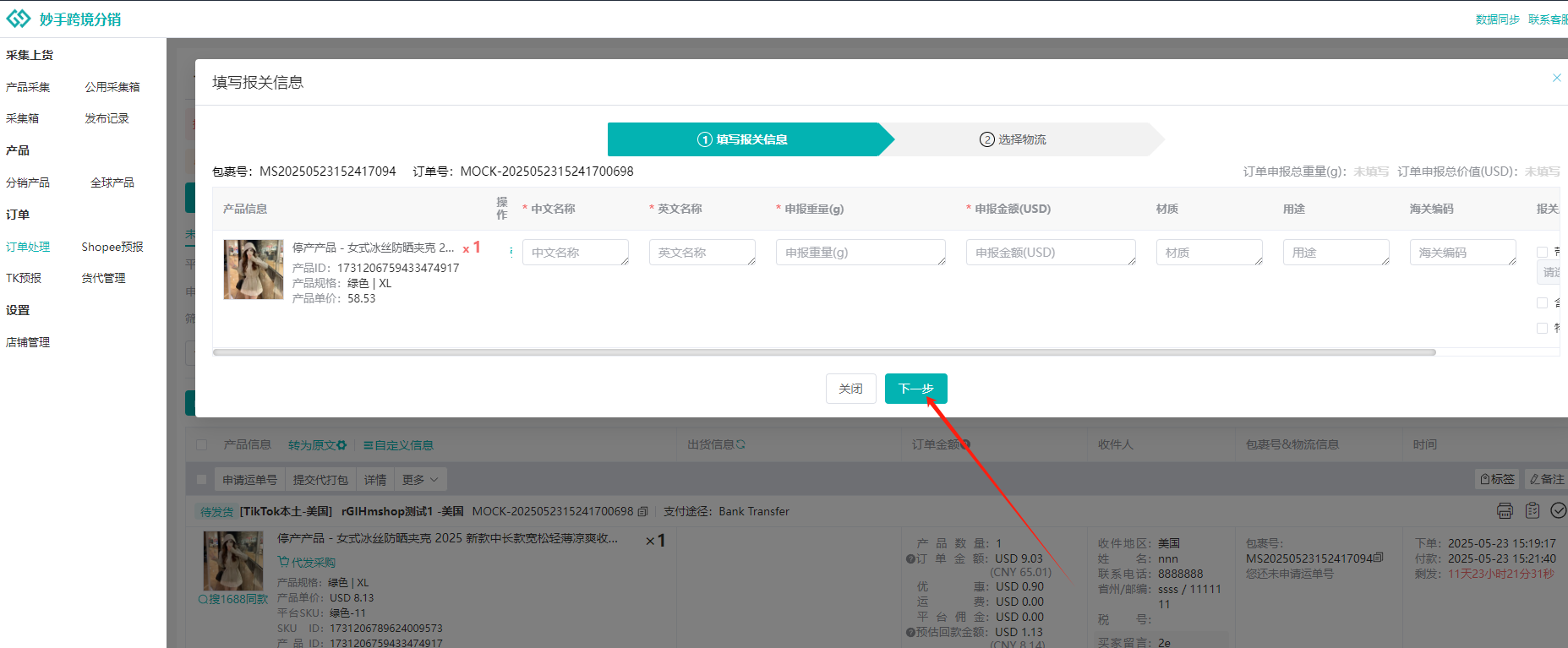The width and height of the screenshot is (1568, 648).
Task: Open 分销产品 in the sidebar
Action: point(28,182)
